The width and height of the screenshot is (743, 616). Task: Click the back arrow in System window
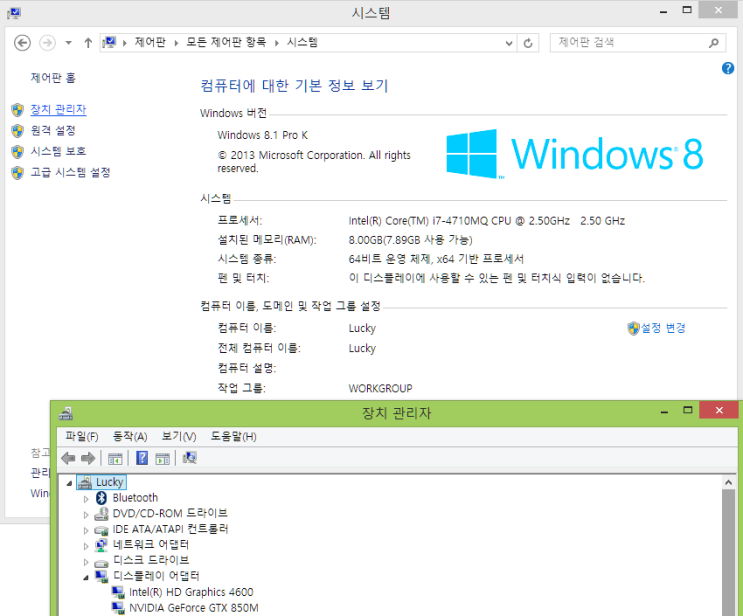[x=22, y=43]
